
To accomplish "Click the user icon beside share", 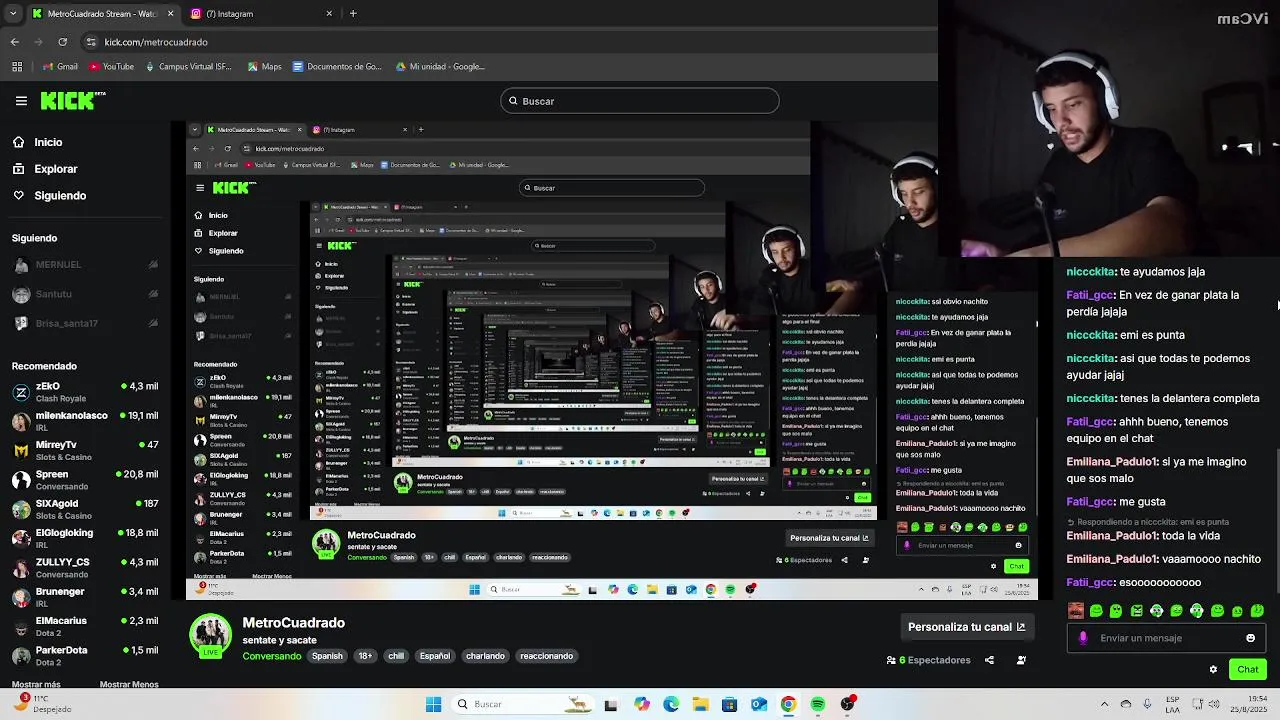I will (x=1021, y=660).
